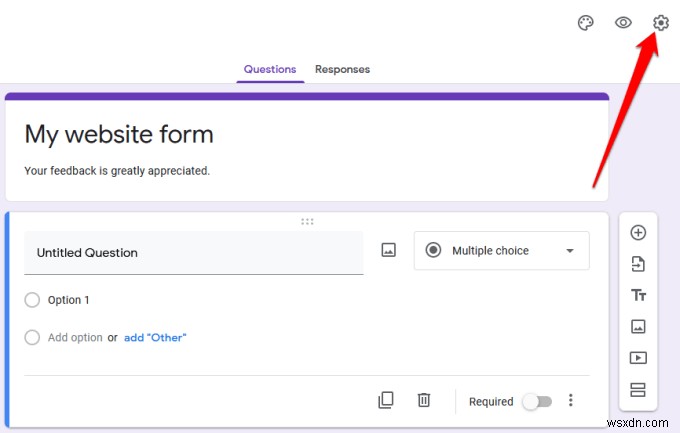
Task: Import questions using sidebar icon
Action: tap(638, 264)
